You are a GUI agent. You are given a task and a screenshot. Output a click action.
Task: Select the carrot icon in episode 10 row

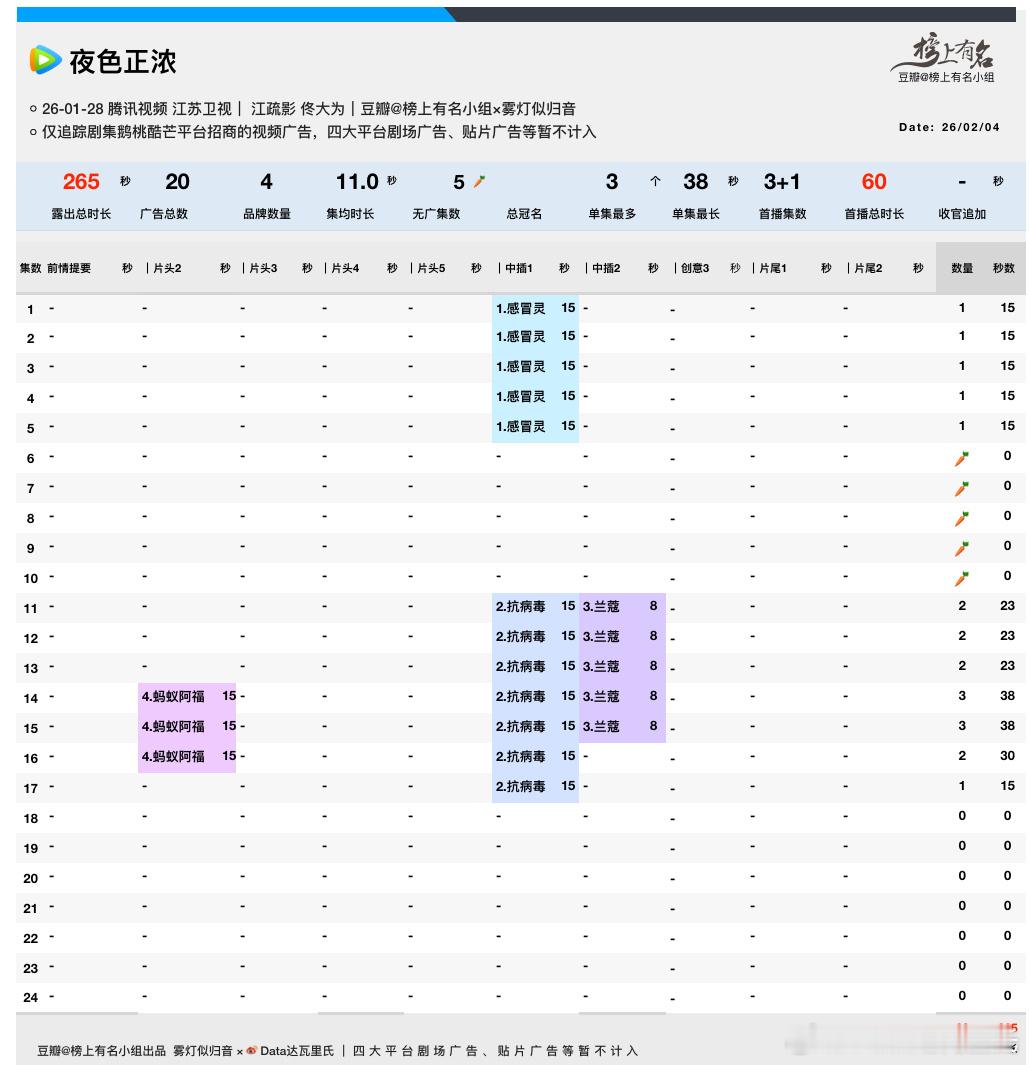[961, 578]
